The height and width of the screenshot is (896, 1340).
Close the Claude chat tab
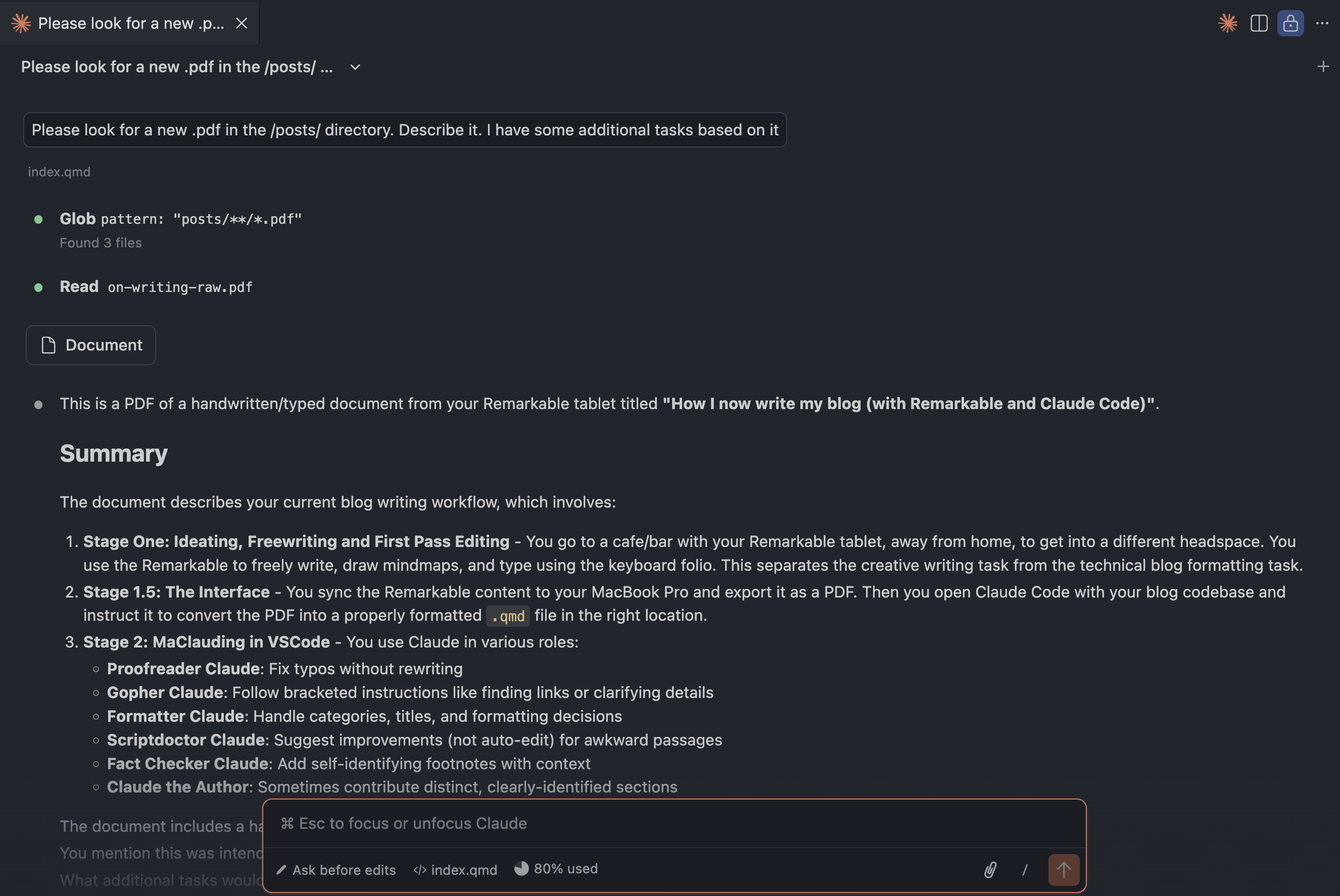[x=242, y=23]
